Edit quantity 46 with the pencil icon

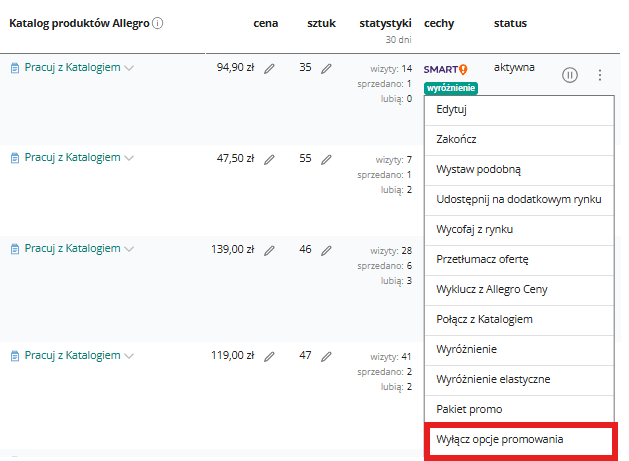point(326,251)
